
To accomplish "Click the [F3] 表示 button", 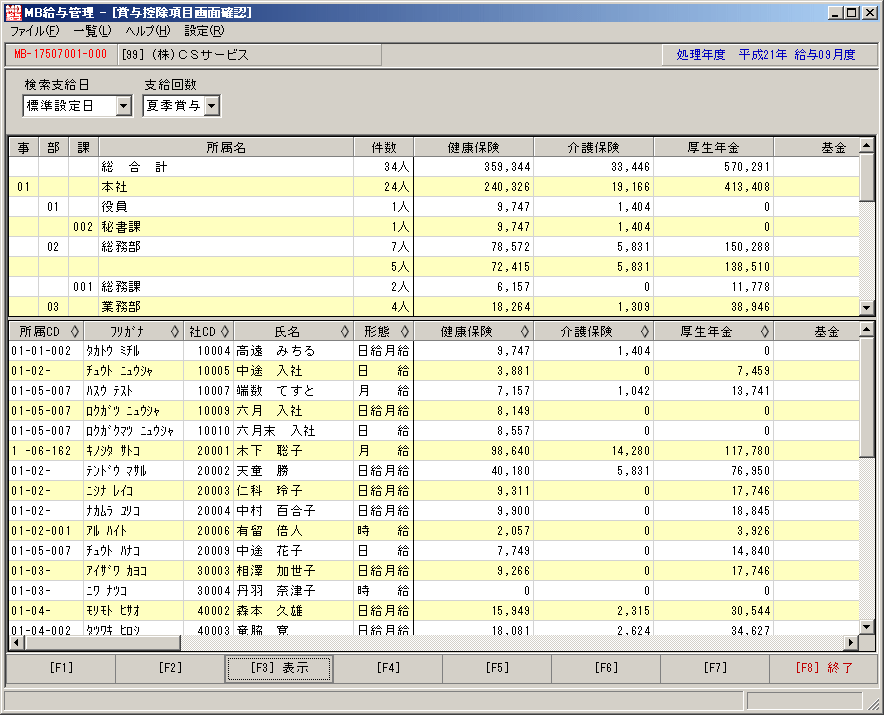I will point(279,668).
